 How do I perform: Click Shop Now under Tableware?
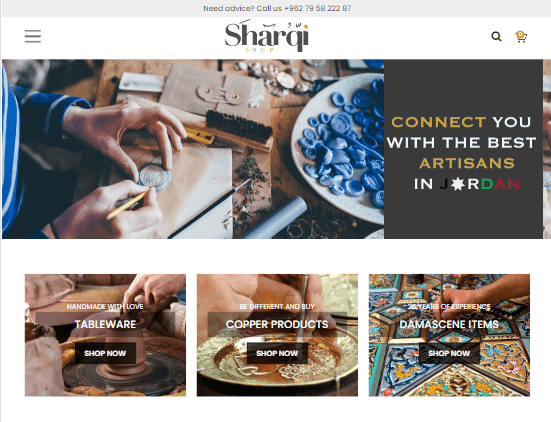105,353
